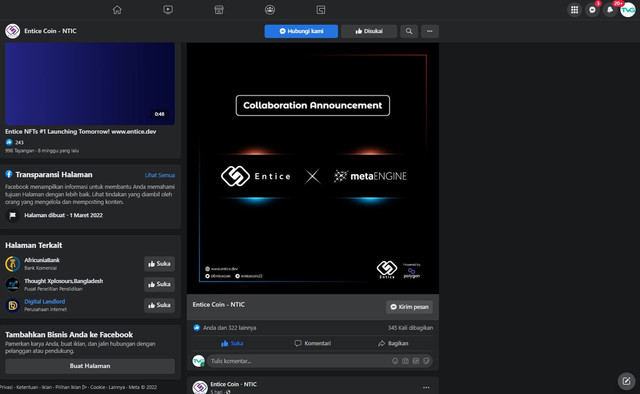Image resolution: width=640 pixels, height=394 pixels.
Task: Click Entice Coin - NTIC author of next post
Action: click(233, 384)
